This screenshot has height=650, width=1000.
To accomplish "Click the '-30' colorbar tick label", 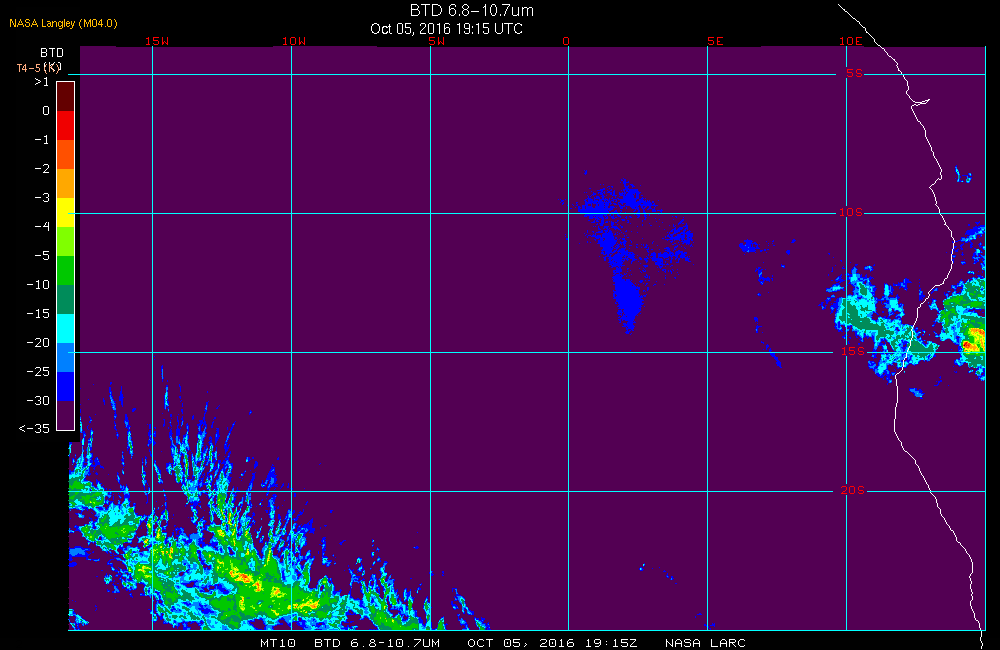I will point(38,401).
